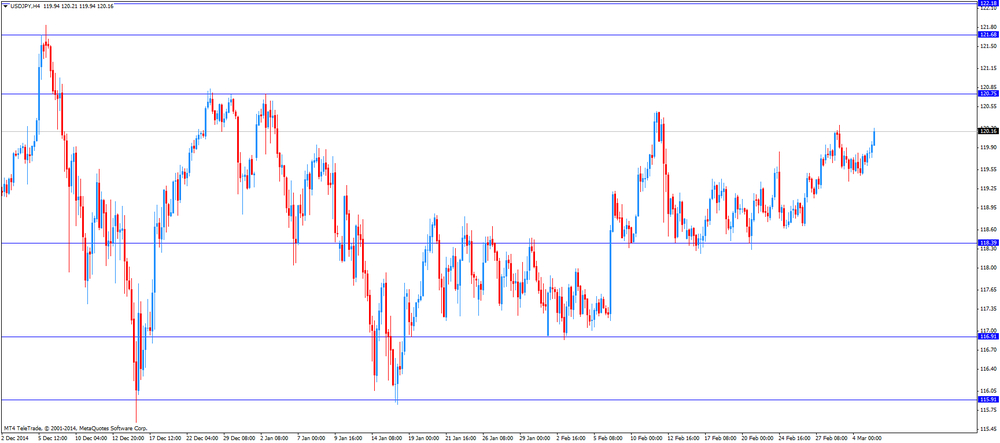
Task: Click the 116.40 price scale value
Action: 988,369
